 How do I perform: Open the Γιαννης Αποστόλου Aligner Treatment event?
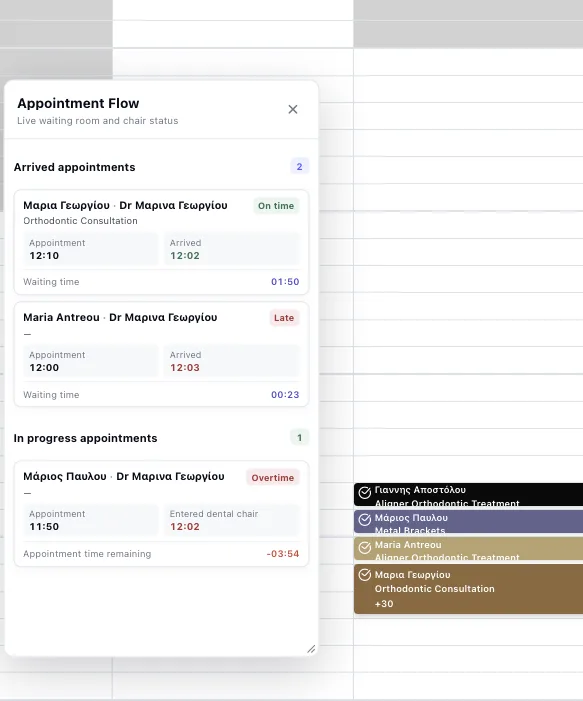click(x=469, y=494)
